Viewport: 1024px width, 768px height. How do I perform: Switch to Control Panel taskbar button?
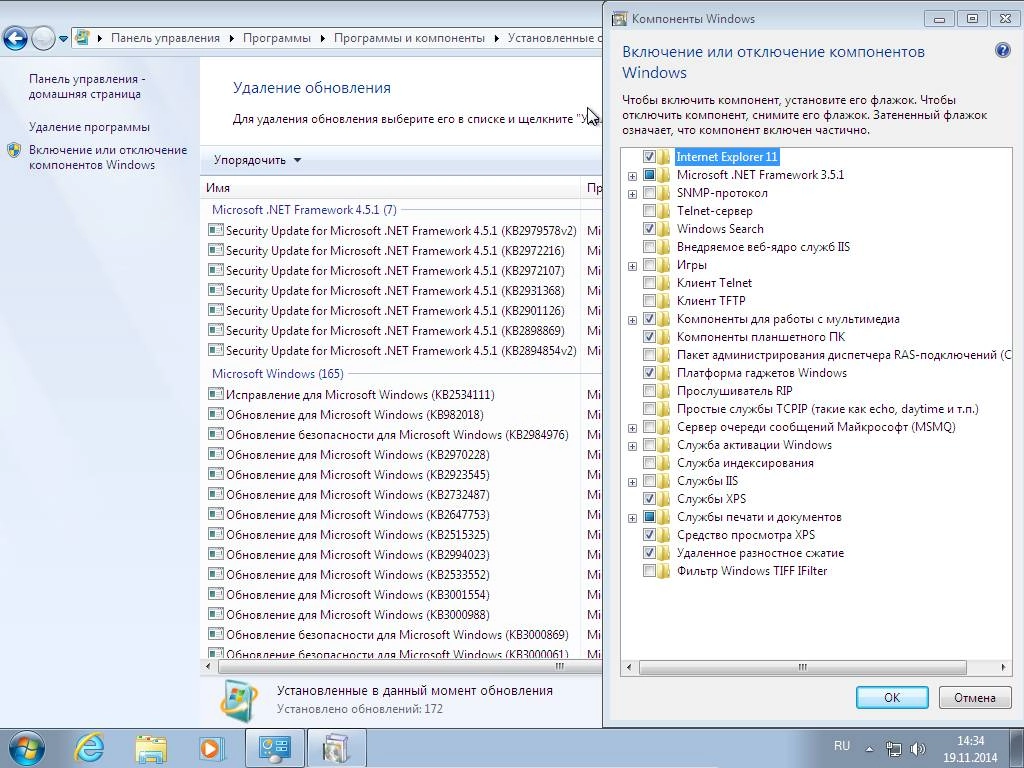[x=274, y=748]
